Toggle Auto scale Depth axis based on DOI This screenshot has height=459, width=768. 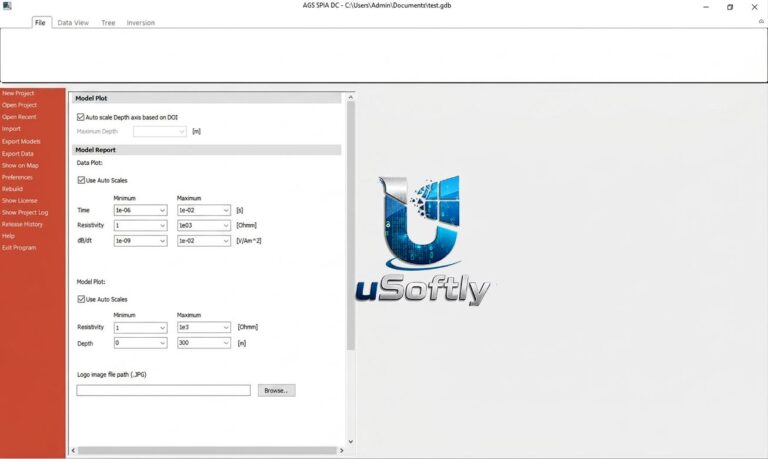click(80, 117)
